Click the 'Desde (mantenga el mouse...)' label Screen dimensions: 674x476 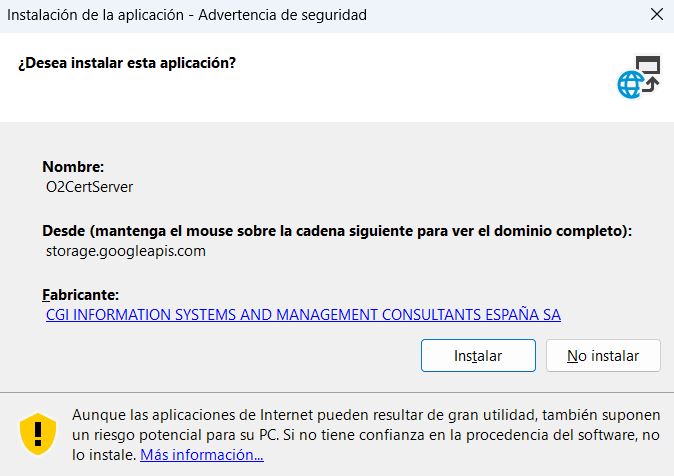tap(337, 231)
